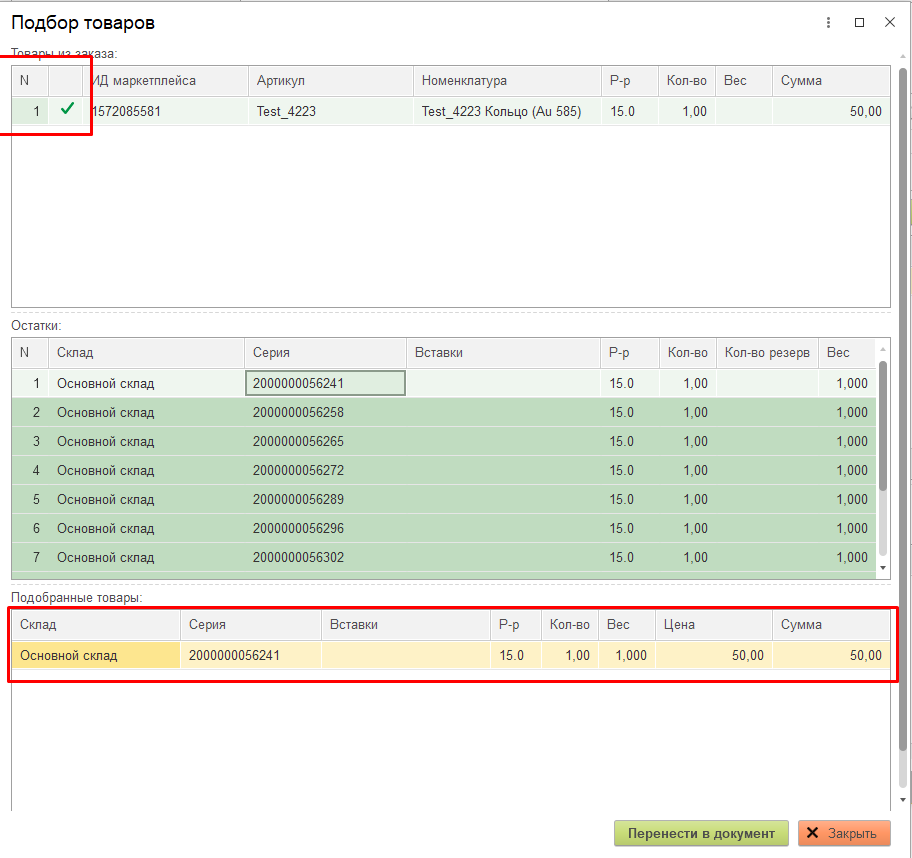Click series field 2000000056241 in Остатки

point(326,383)
